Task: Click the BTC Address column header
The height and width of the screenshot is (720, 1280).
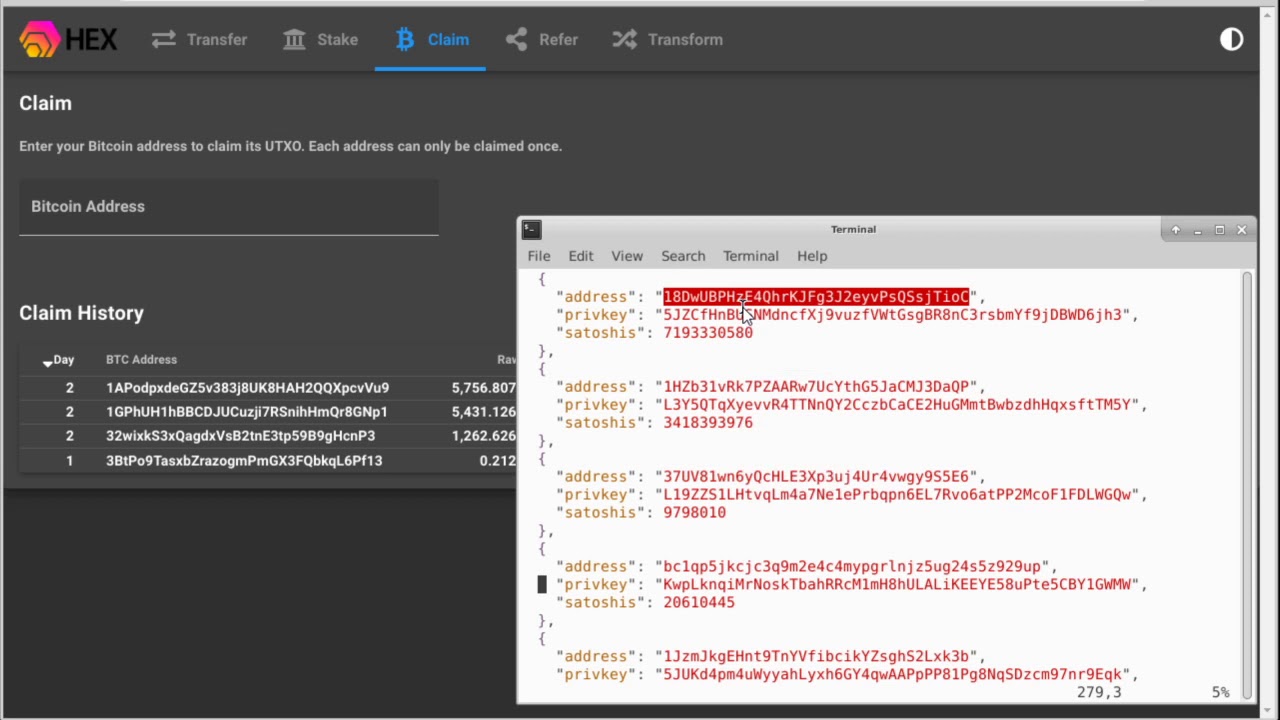Action: click(141, 360)
